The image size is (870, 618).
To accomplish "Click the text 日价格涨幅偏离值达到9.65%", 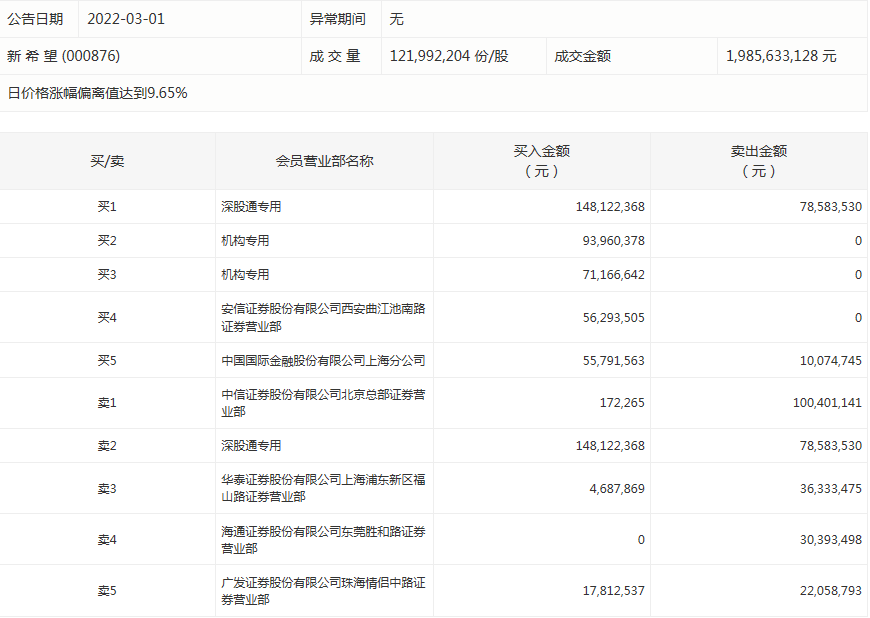I will click(x=97, y=93).
